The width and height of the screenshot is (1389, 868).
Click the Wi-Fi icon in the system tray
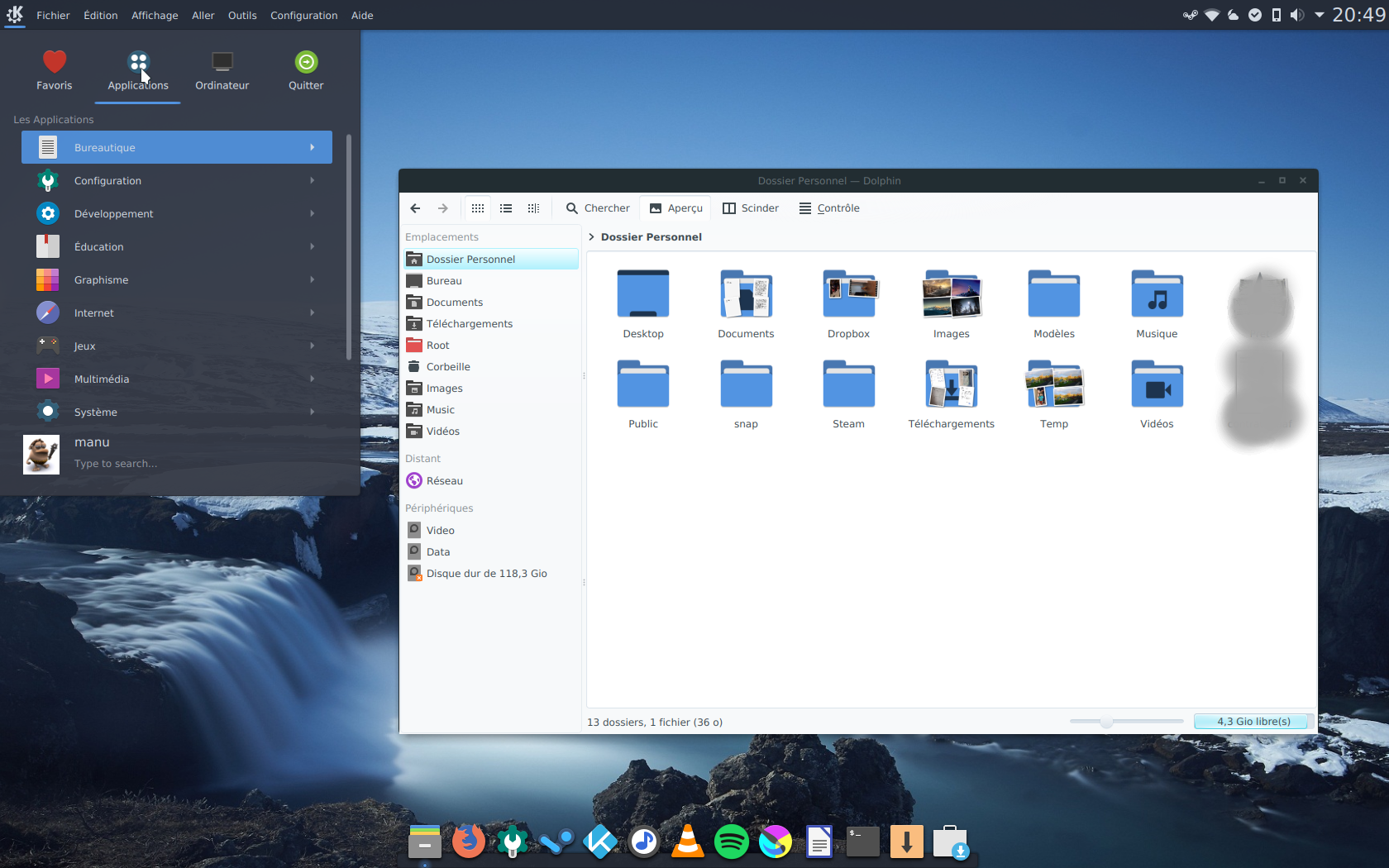(x=1212, y=15)
